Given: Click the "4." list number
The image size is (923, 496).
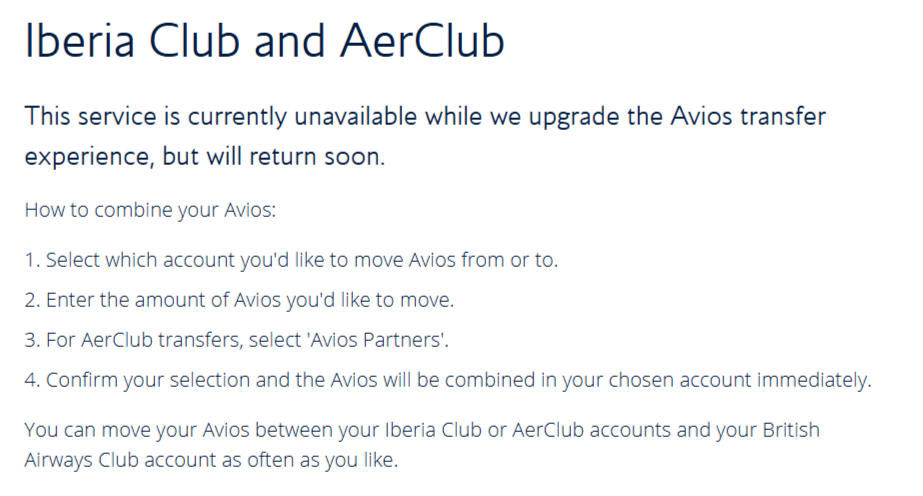Looking at the screenshot, I should click(31, 381).
